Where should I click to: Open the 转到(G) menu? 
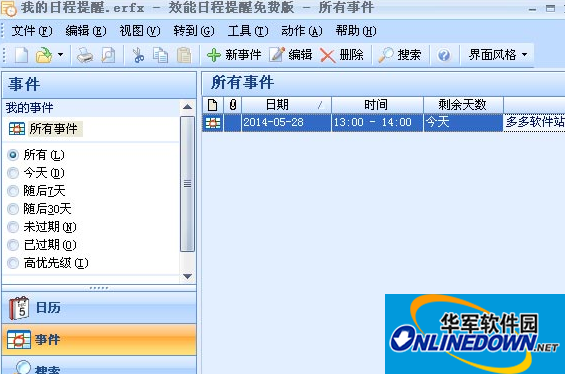[x=194, y=31]
